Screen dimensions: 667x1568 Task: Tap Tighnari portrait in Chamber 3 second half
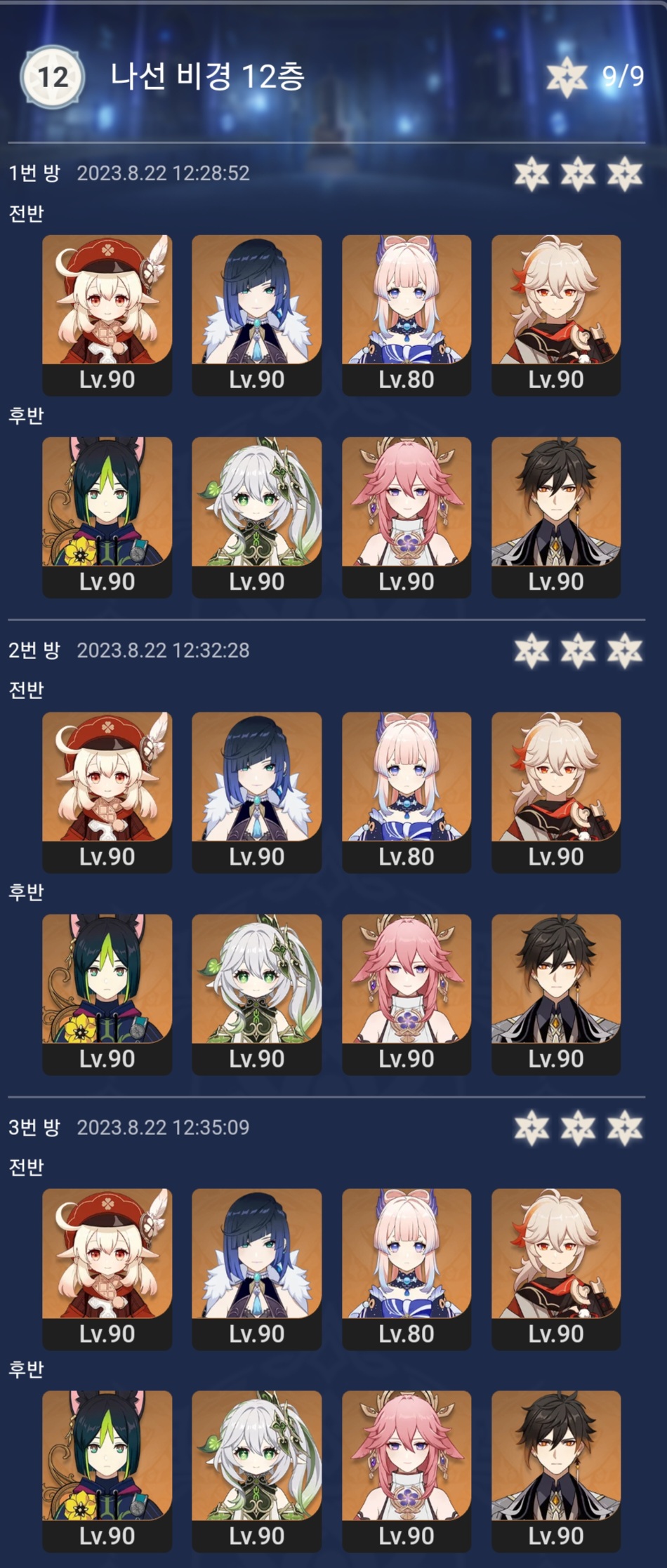(107, 1471)
